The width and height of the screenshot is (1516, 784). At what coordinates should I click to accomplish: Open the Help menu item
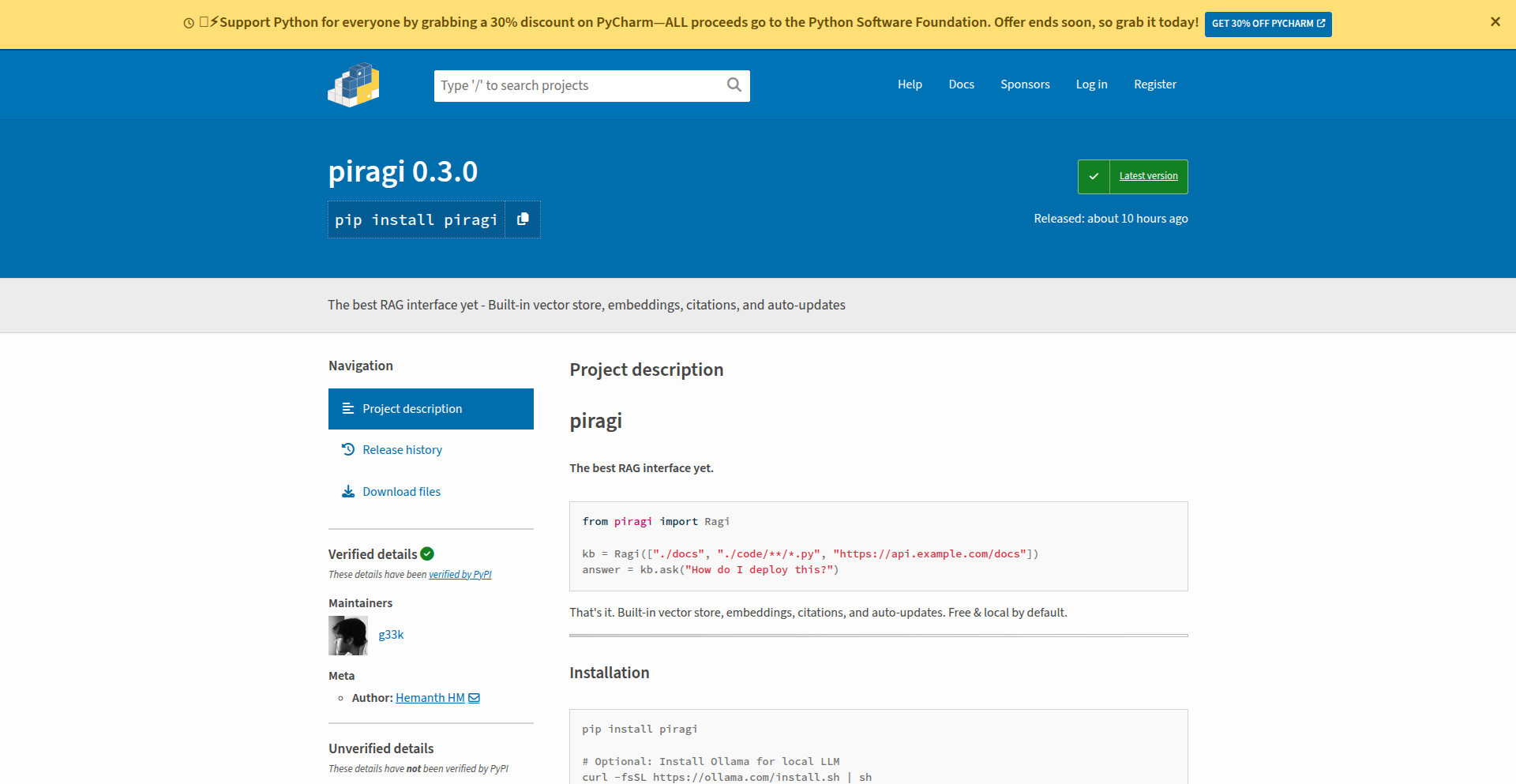coord(910,84)
